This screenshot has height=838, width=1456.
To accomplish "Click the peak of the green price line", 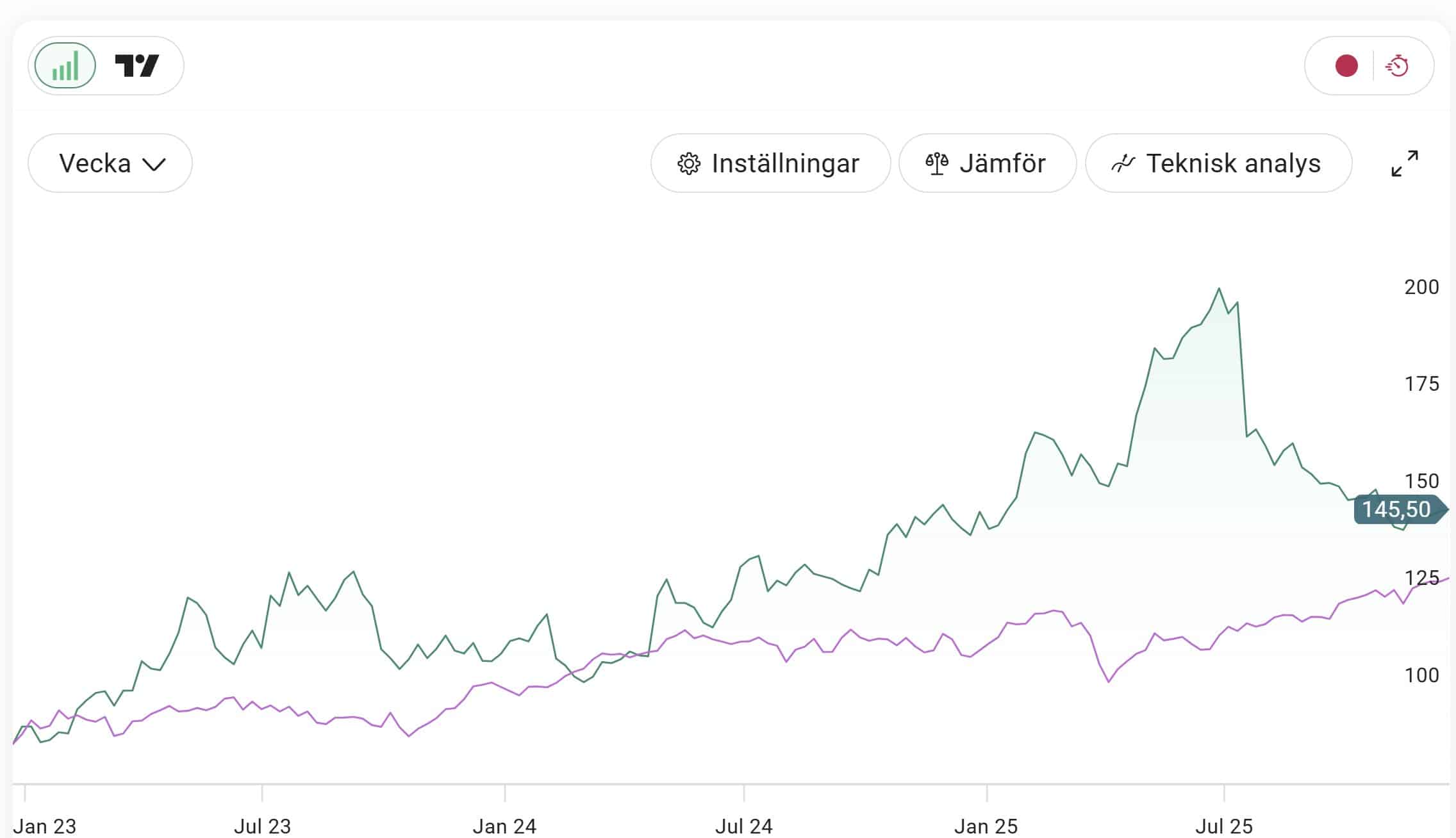I will tap(1219, 289).
